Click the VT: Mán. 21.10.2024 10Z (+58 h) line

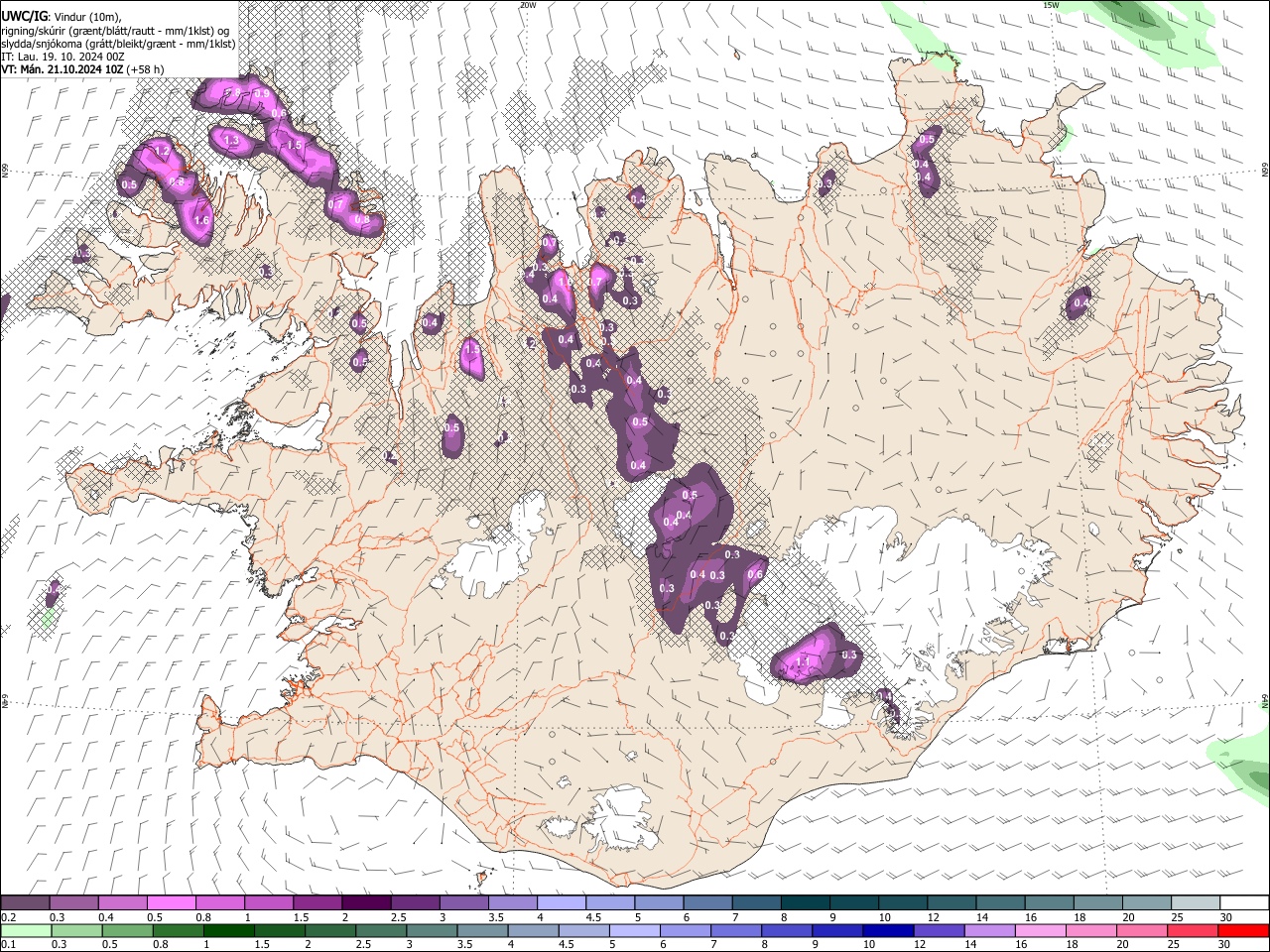tap(83, 68)
